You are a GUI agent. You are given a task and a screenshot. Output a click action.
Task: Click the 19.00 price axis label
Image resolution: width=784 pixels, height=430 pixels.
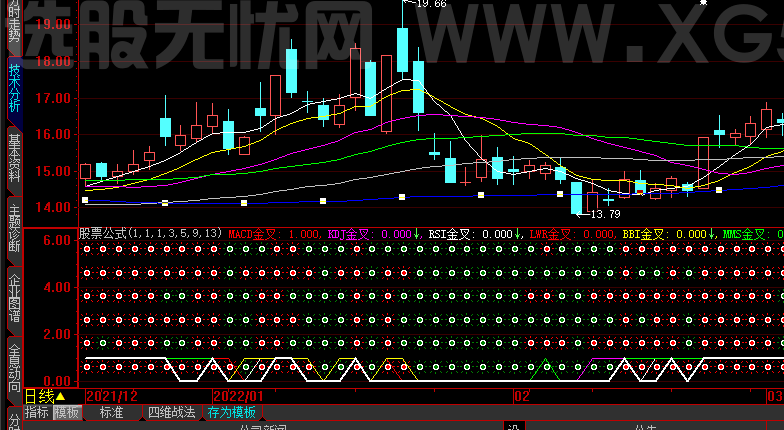coord(53,24)
